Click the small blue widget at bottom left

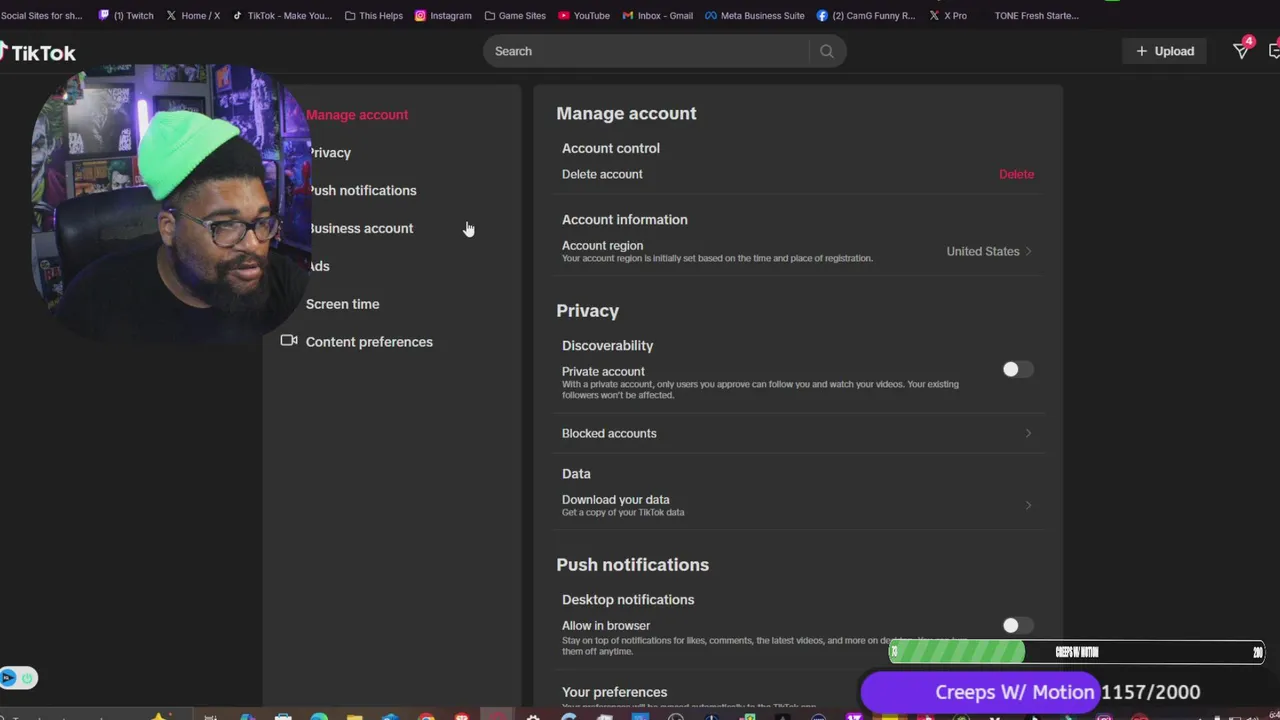[18, 678]
